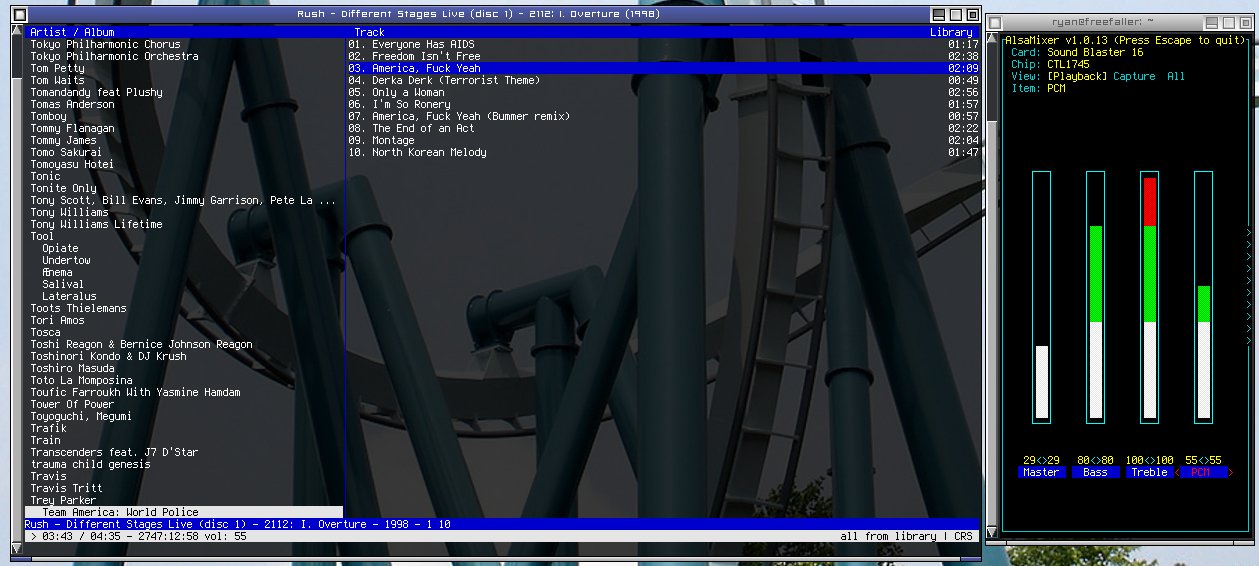This screenshot has height=566, width=1259.
Task: Select the Treble channel label
Action: 1150,472
